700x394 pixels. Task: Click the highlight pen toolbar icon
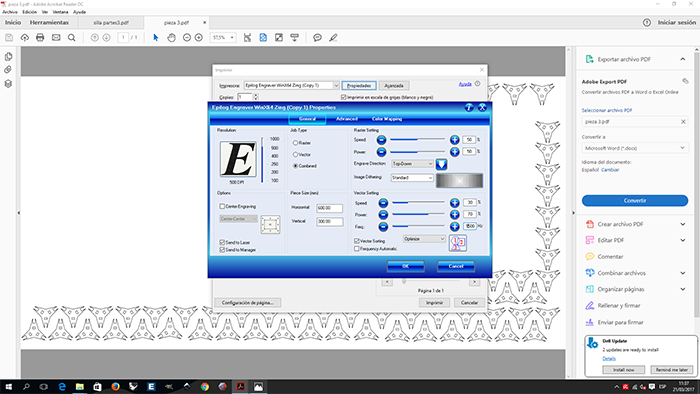(x=333, y=38)
